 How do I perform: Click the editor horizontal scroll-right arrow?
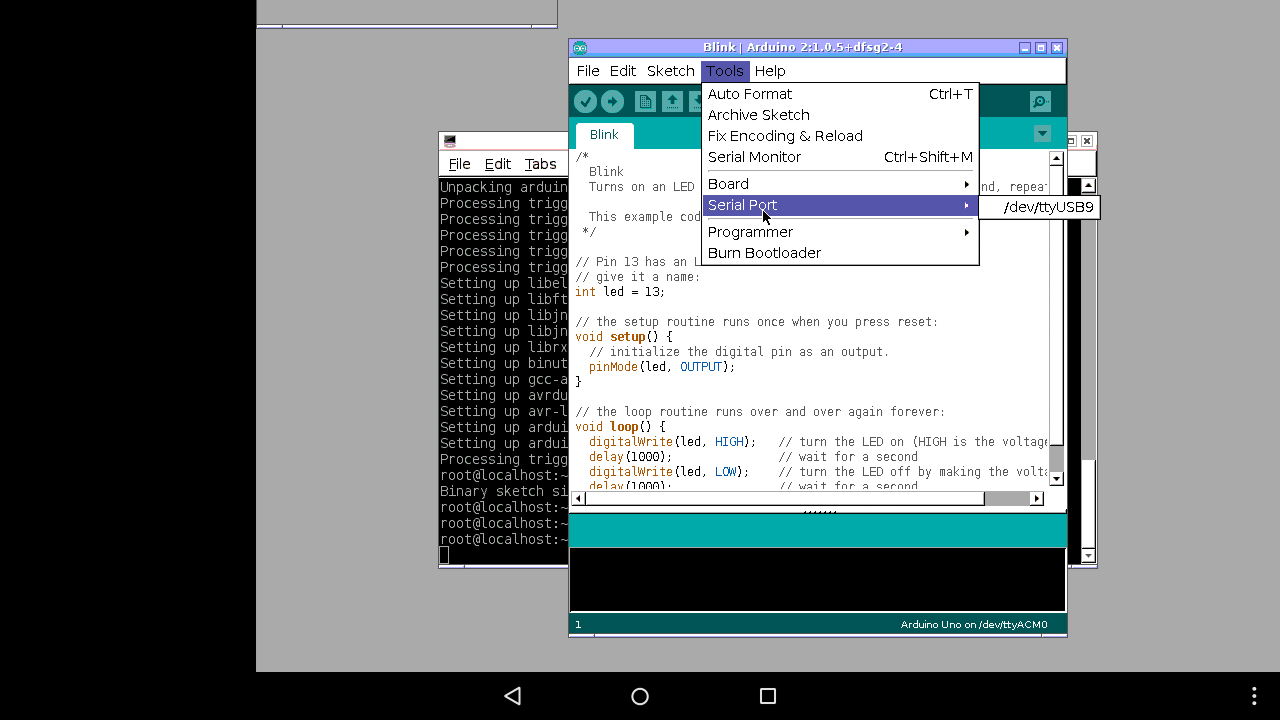(x=1037, y=498)
